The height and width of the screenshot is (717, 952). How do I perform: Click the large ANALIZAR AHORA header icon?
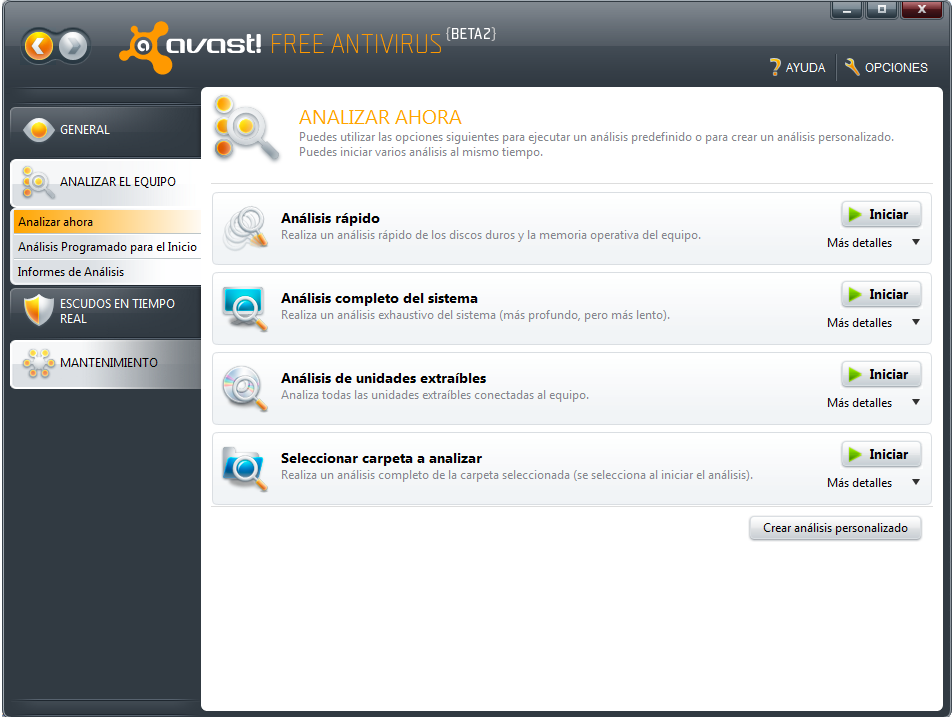pyautogui.click(x=246, y=128)
